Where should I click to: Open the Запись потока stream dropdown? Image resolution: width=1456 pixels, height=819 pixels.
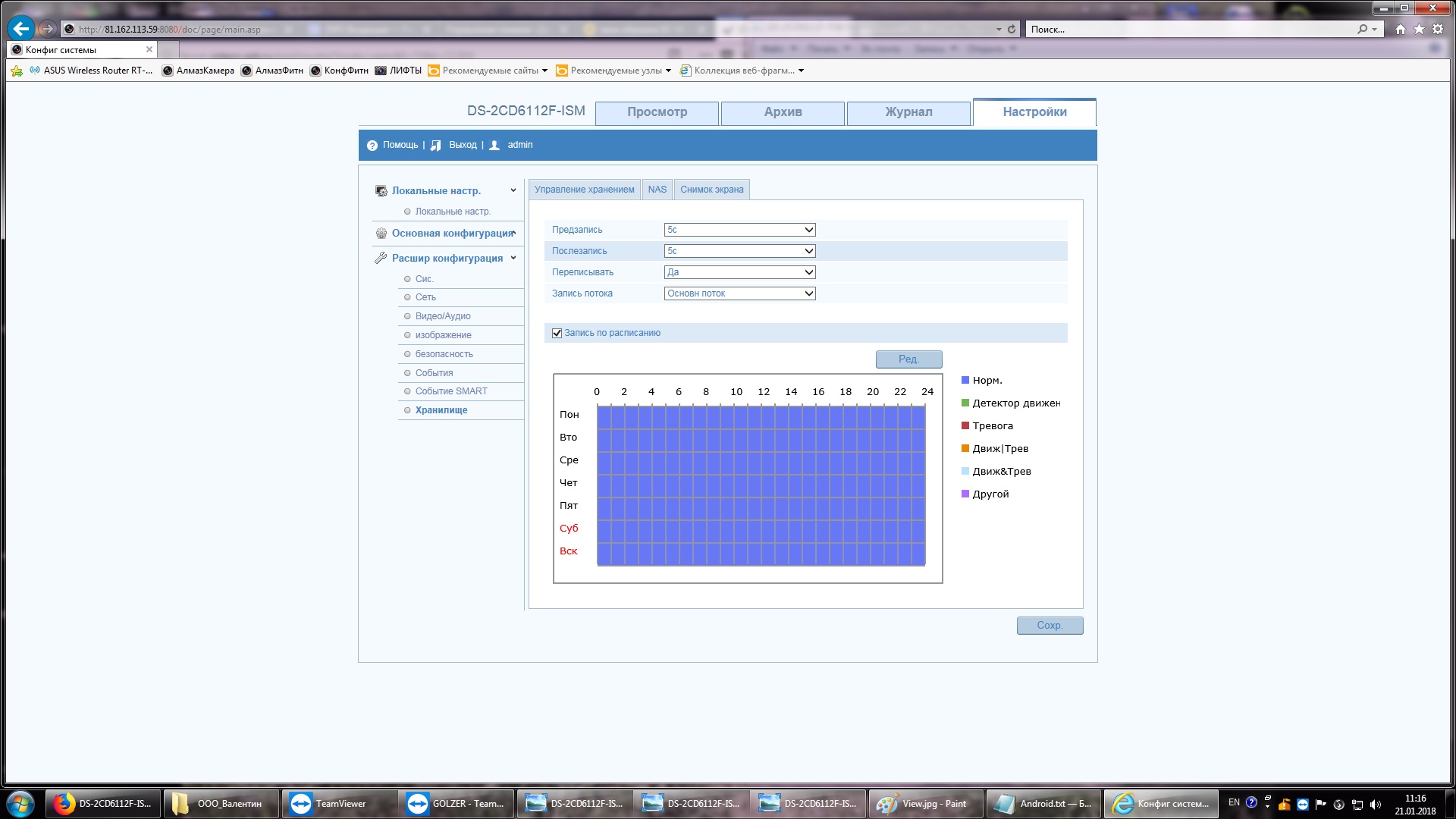tap(739, 293)
